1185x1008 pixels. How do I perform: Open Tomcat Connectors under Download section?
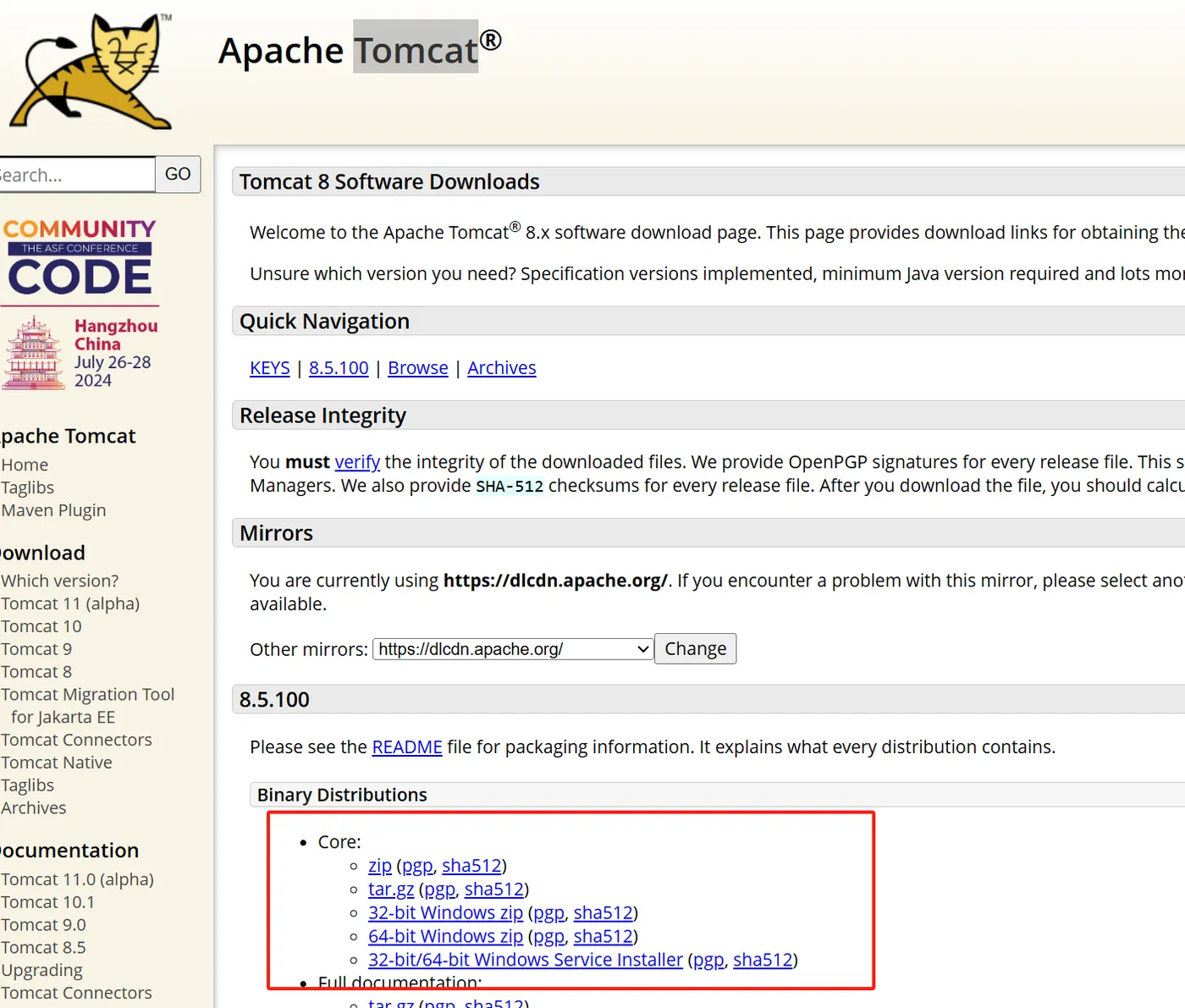pyautogui.click(x=76, y=740)
